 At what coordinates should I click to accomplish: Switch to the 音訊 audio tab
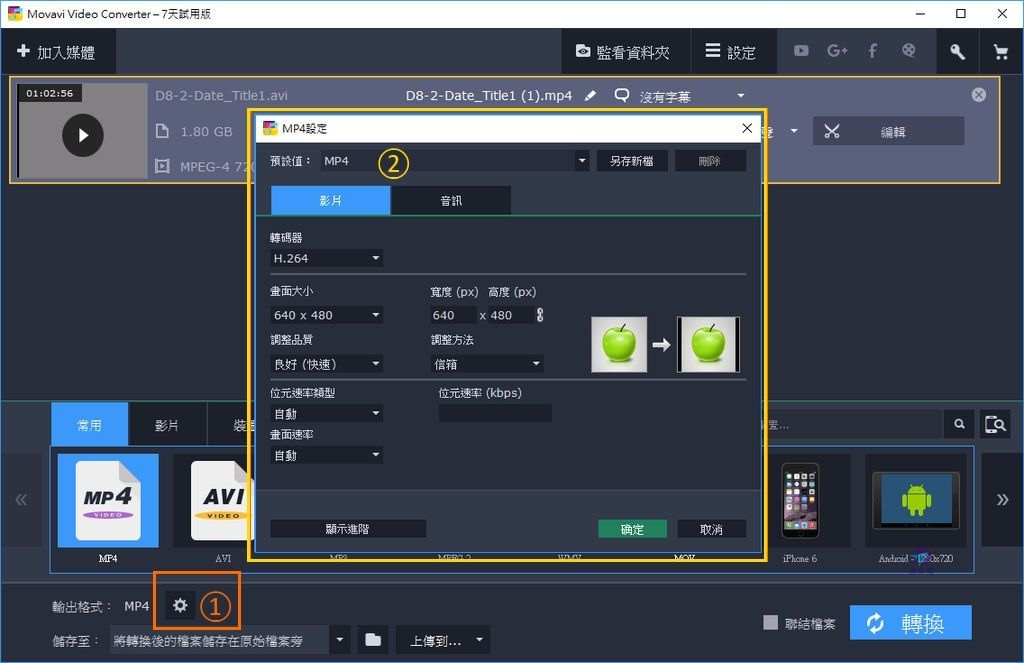tap(451, 201)
